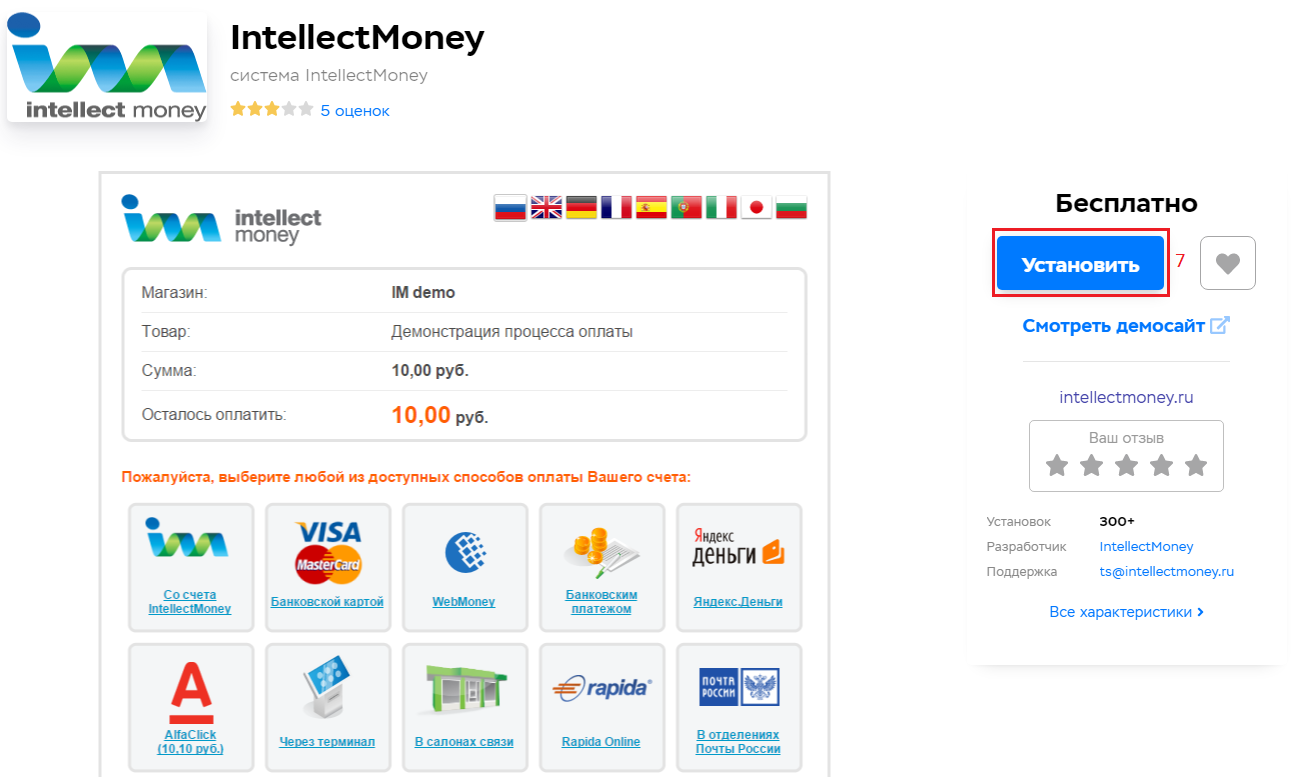Click the IntellectMoney app logo thumbnail

107,68
